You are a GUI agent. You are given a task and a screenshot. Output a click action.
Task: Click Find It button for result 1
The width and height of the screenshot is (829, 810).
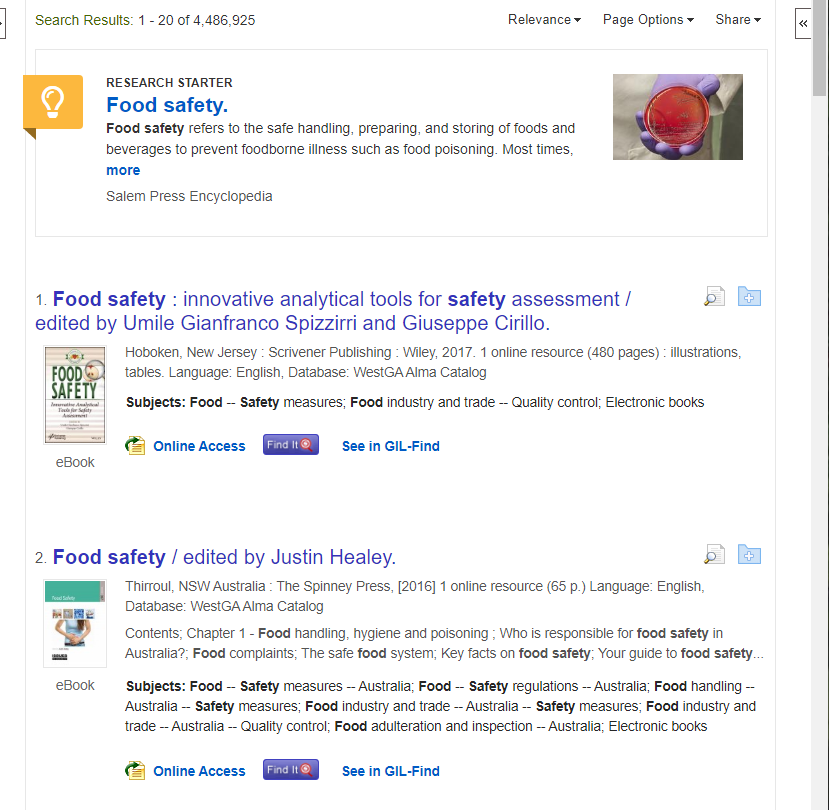pos(291,445)
